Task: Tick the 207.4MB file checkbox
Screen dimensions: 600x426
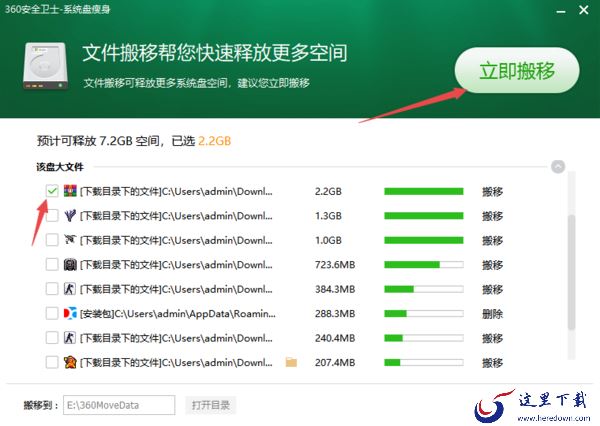Action: coord(52,362)
